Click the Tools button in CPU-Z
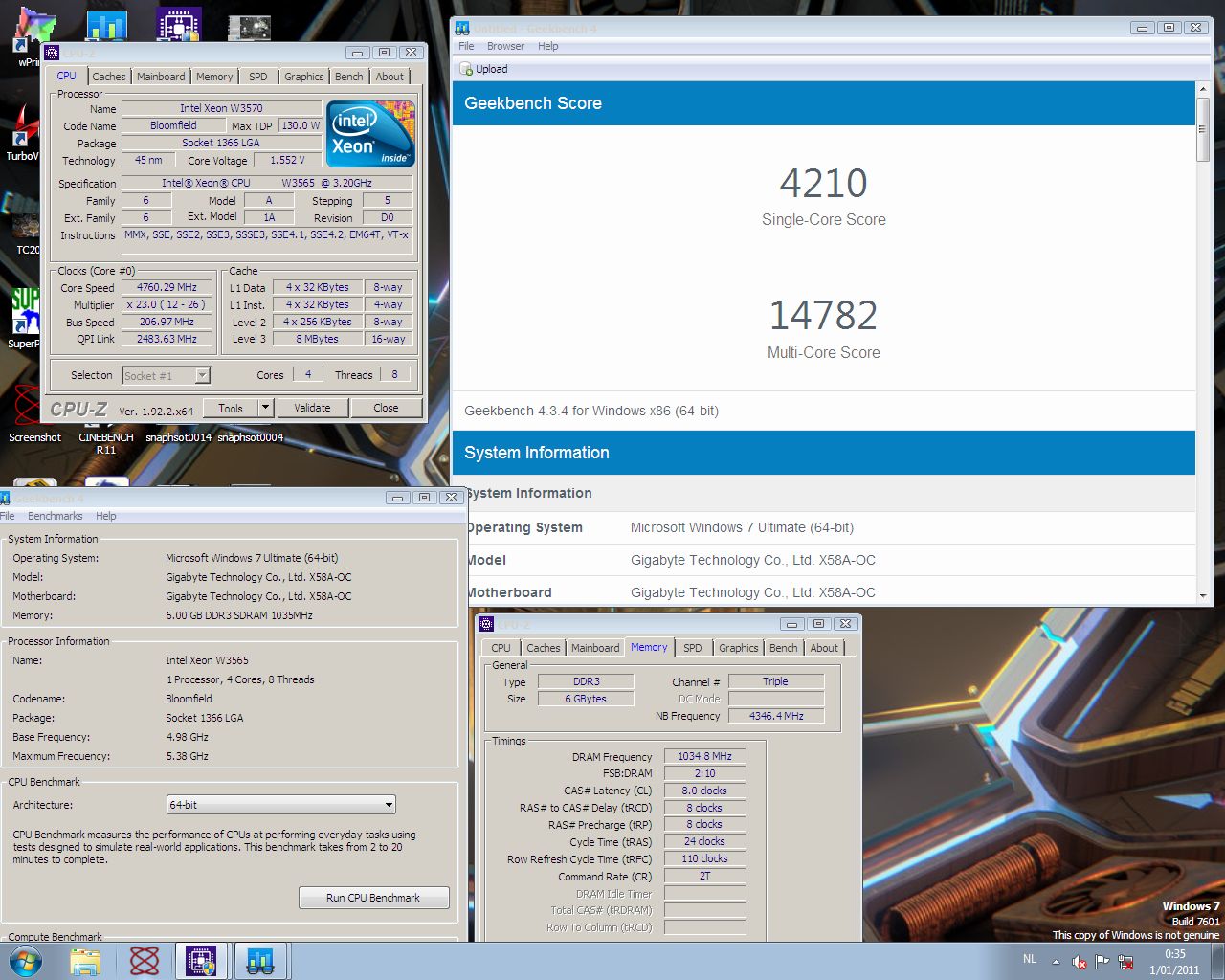Screen dimensions: 1225x980 pos(231,408)
